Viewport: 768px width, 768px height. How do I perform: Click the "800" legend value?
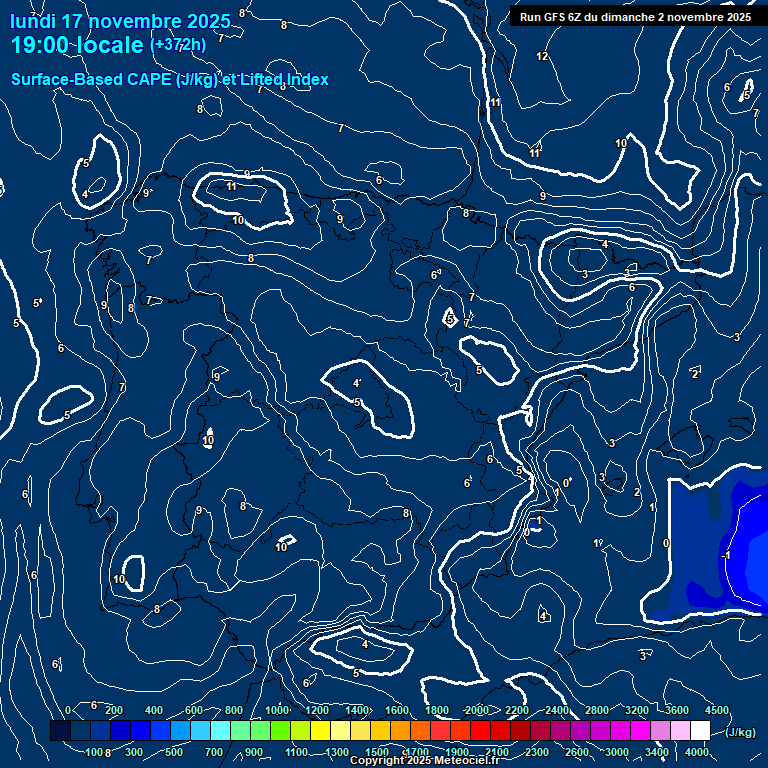tap(234, 710)
